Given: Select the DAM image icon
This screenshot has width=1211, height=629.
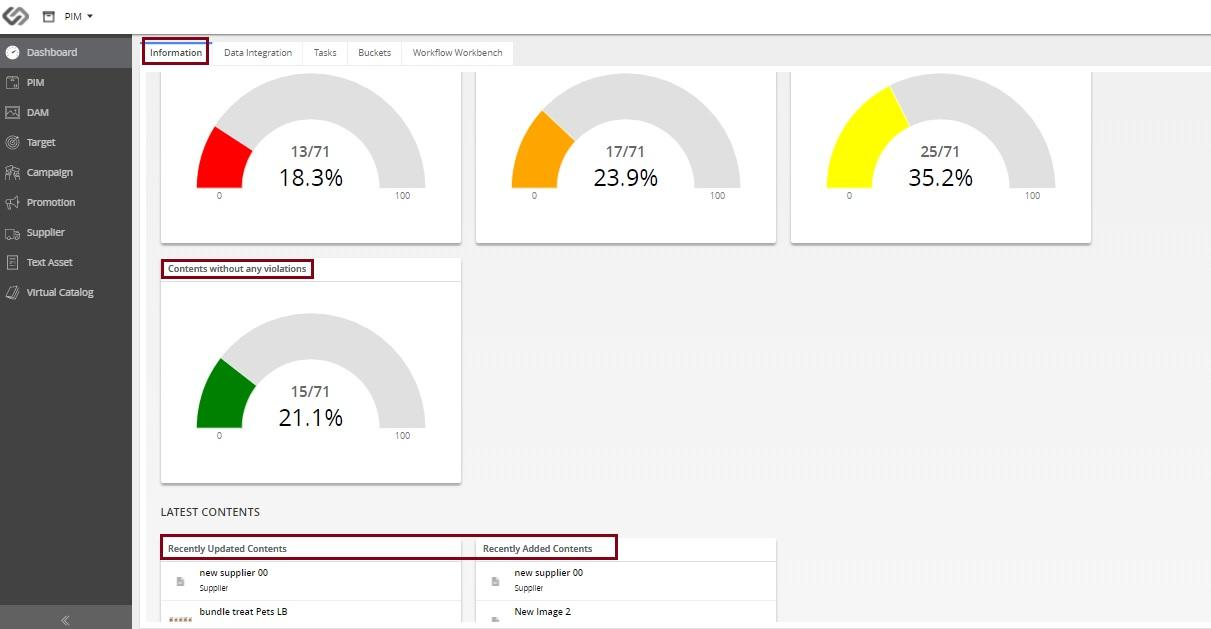Looking at the screenshot, I should coord(12,112).
